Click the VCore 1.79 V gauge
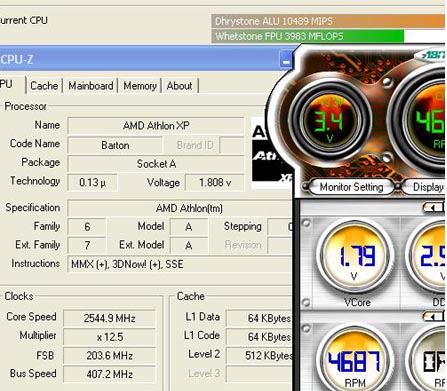The image size is (447, 391). pyautogui.click(x=356, y=256)
